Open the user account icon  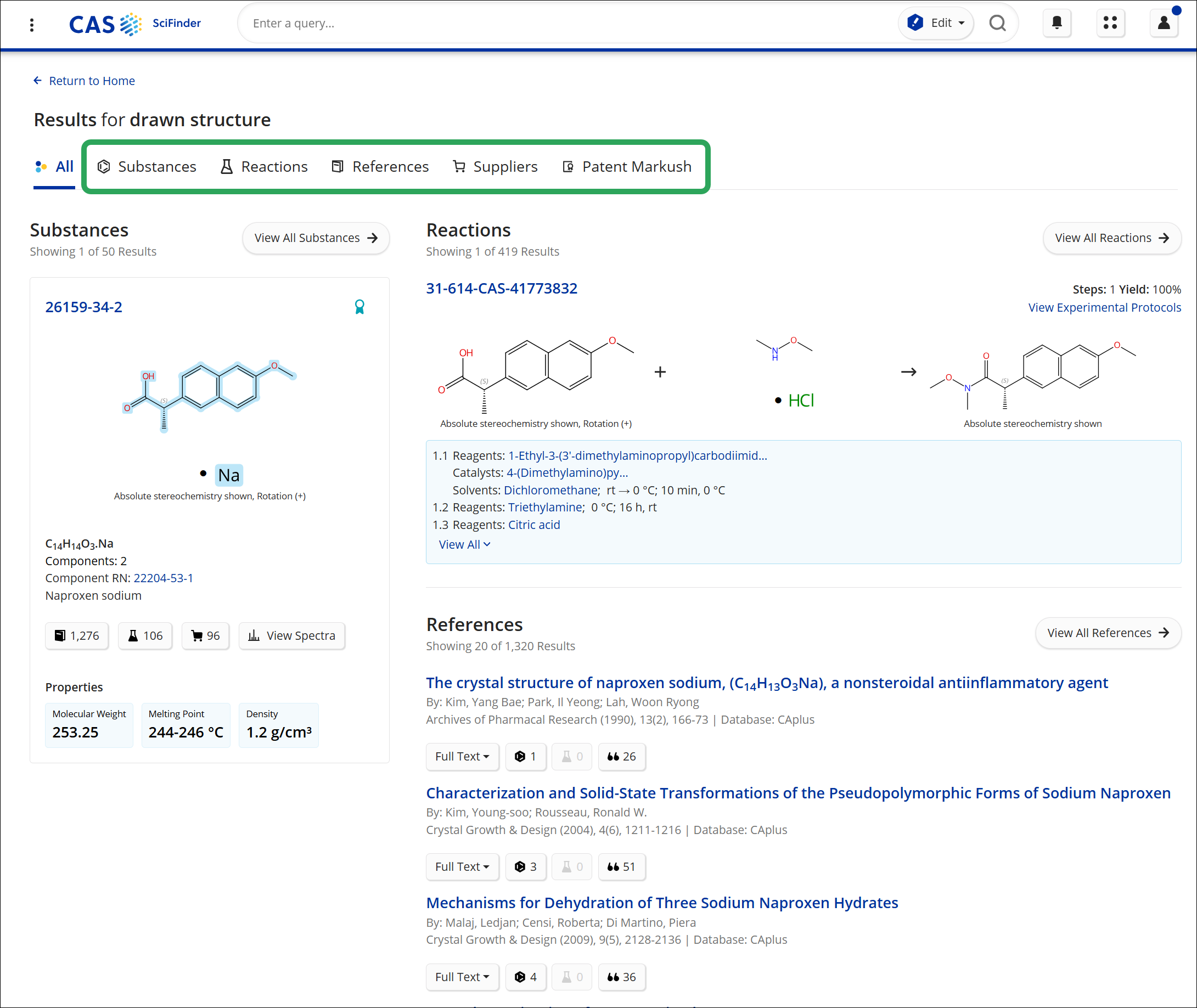pyautogui.click(x=1164, y=23)
